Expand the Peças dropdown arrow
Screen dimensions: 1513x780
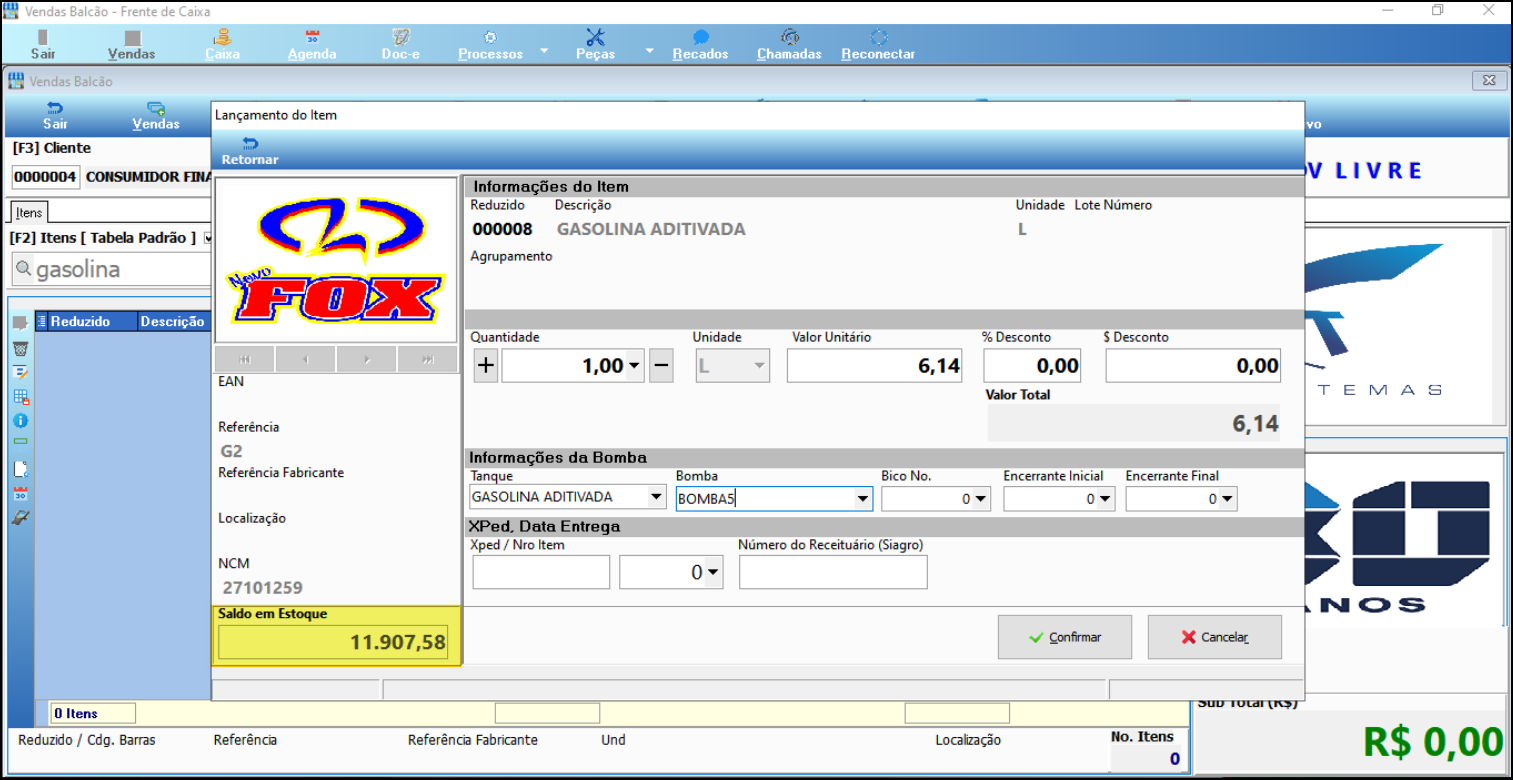(x=649, y=49)
